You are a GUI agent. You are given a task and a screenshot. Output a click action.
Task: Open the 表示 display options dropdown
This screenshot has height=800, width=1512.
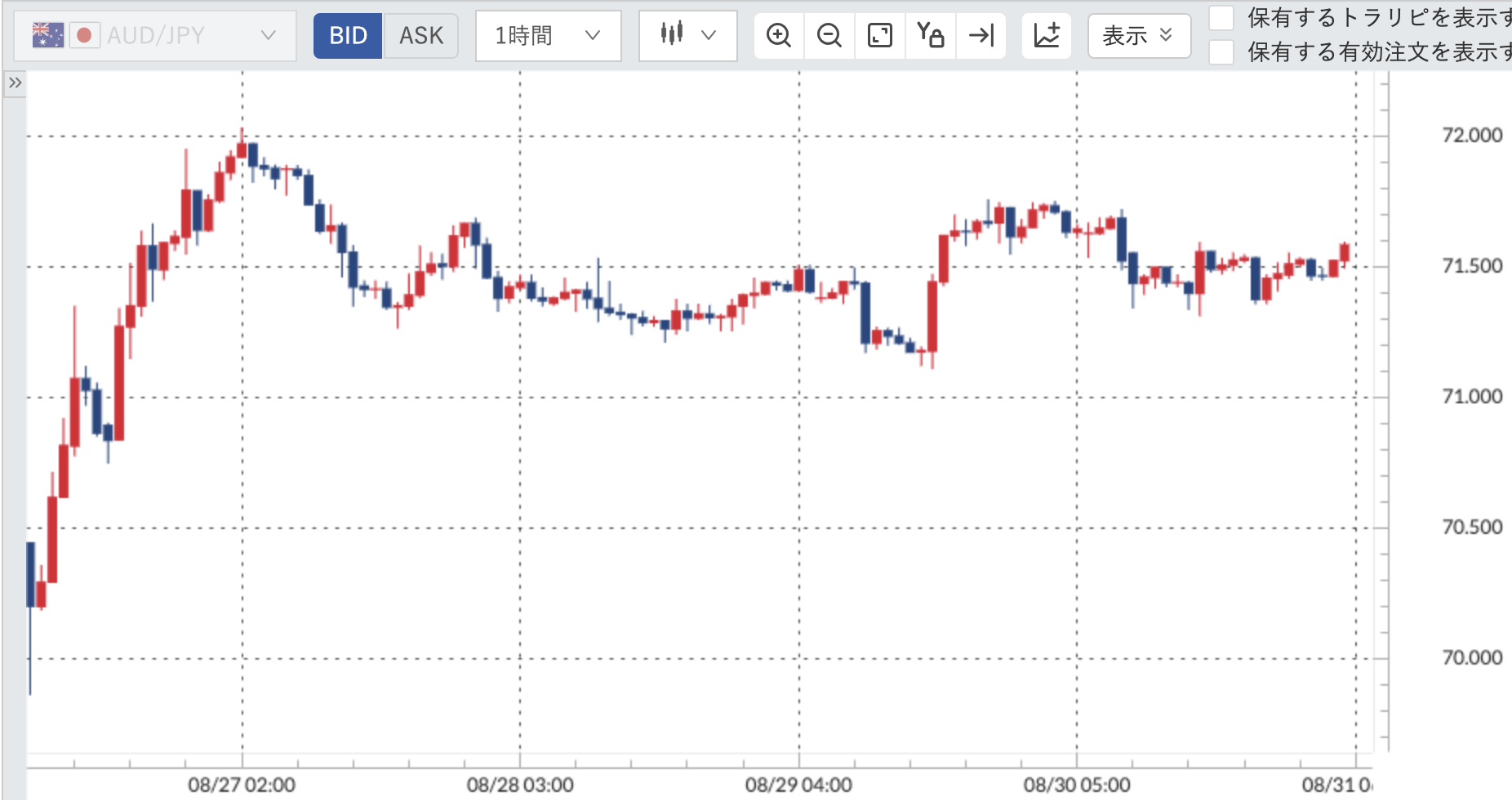click(x=1139, y=35)
